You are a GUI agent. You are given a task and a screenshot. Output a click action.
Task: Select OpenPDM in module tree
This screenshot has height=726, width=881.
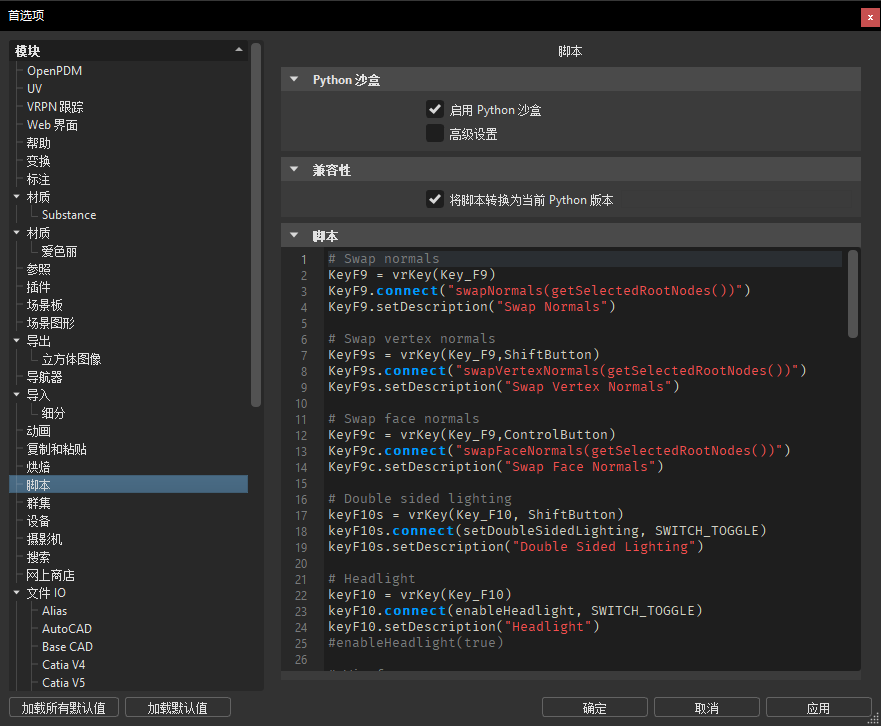point(55,71)
